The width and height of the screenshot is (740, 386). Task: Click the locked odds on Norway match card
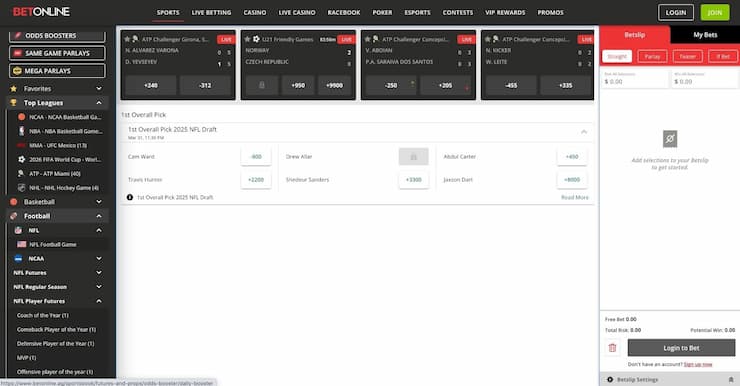262,85
